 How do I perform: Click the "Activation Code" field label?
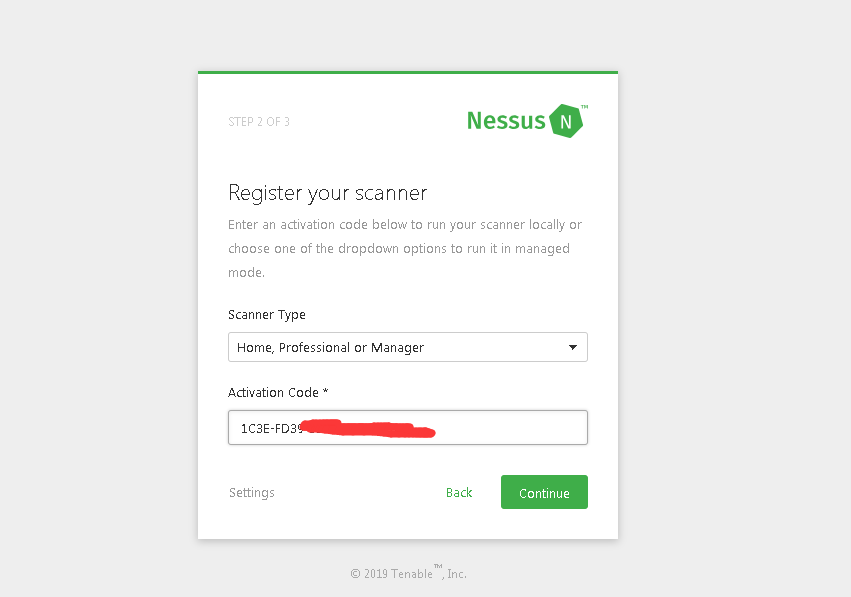272,393
